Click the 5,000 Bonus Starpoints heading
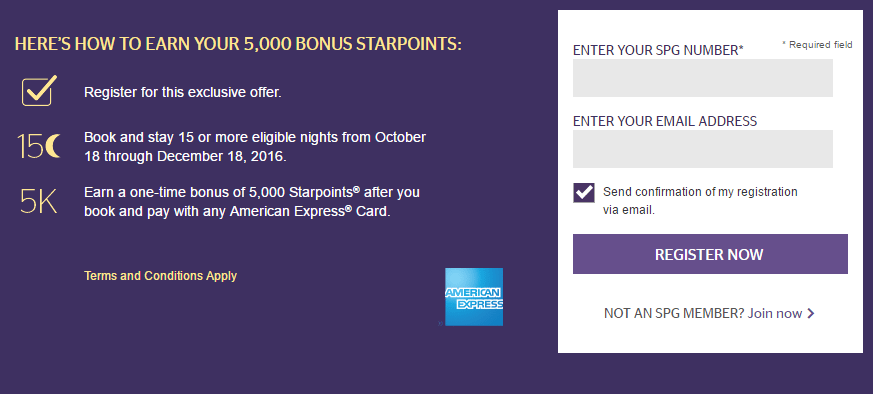This screenshot has height=394, width=873. click(x=238, y=45)
